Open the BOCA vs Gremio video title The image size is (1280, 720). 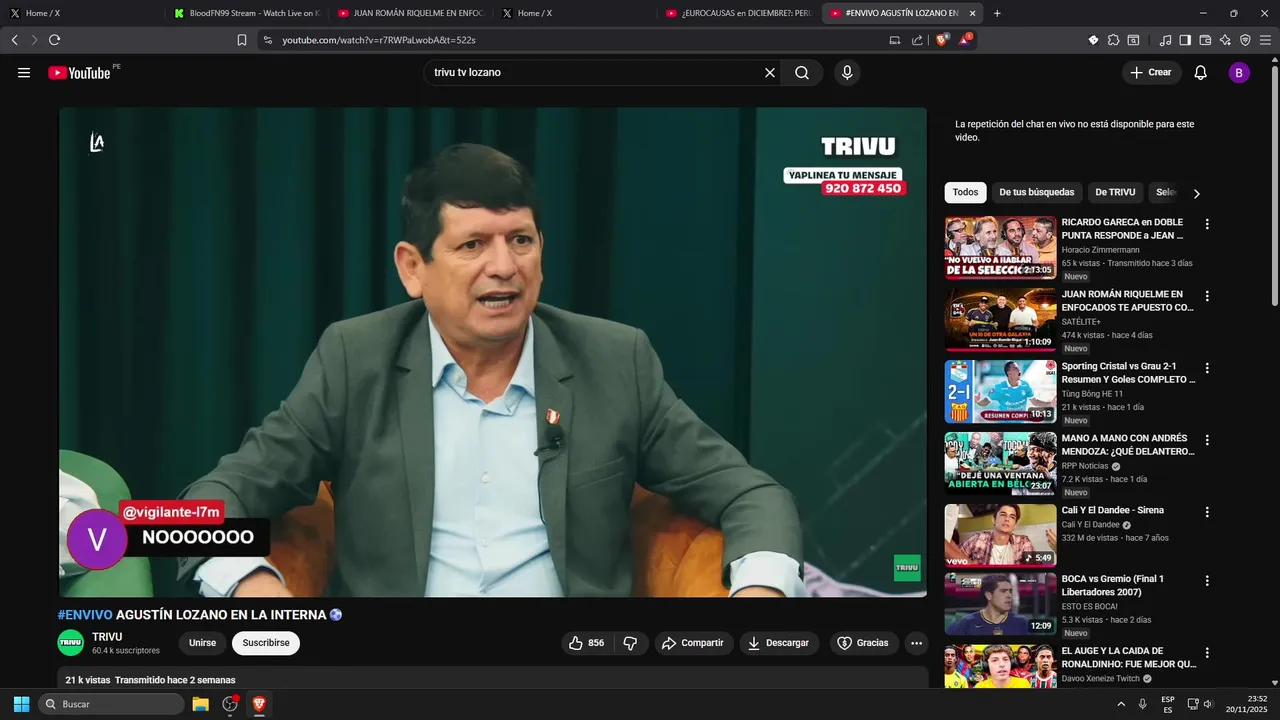(1113, 585)
